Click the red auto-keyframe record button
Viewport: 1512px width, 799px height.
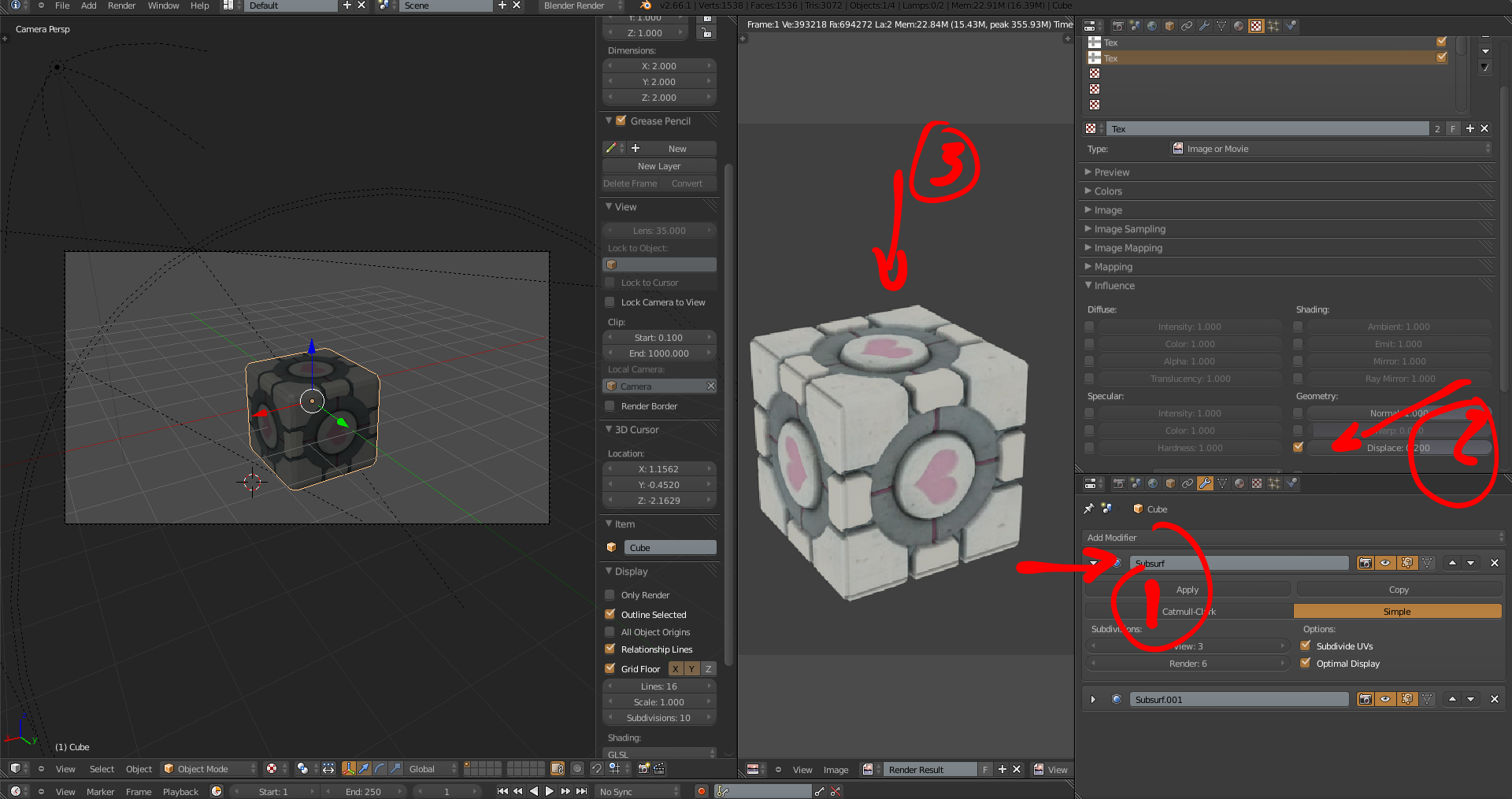(701, 791)
